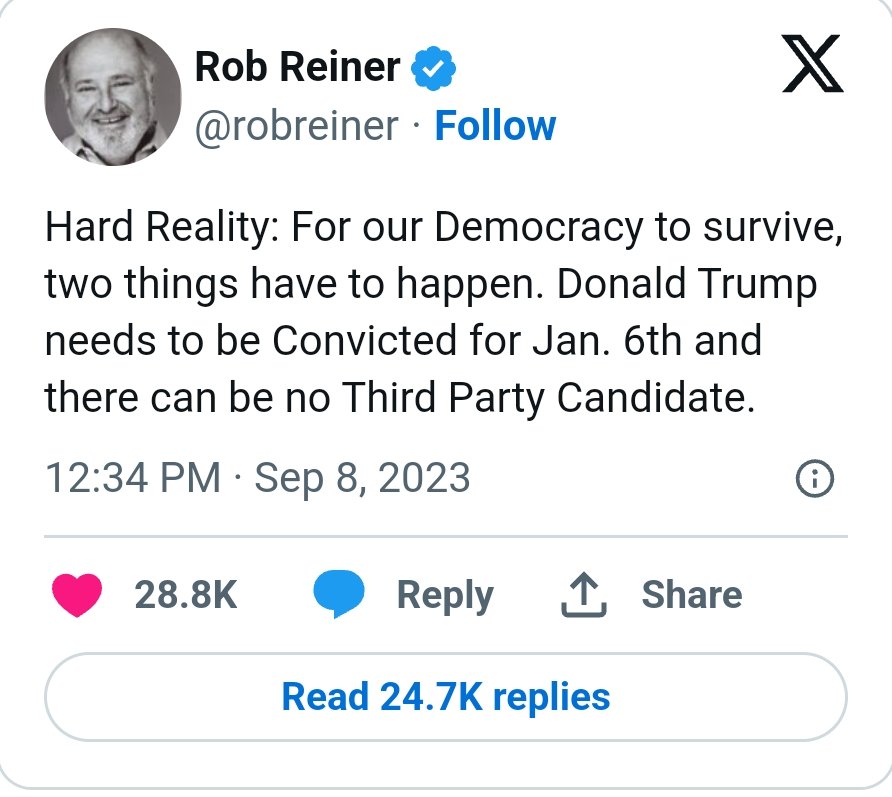Click the 12:34 PM time text
This screenshot has width=892, height=797.
[132, 478]
